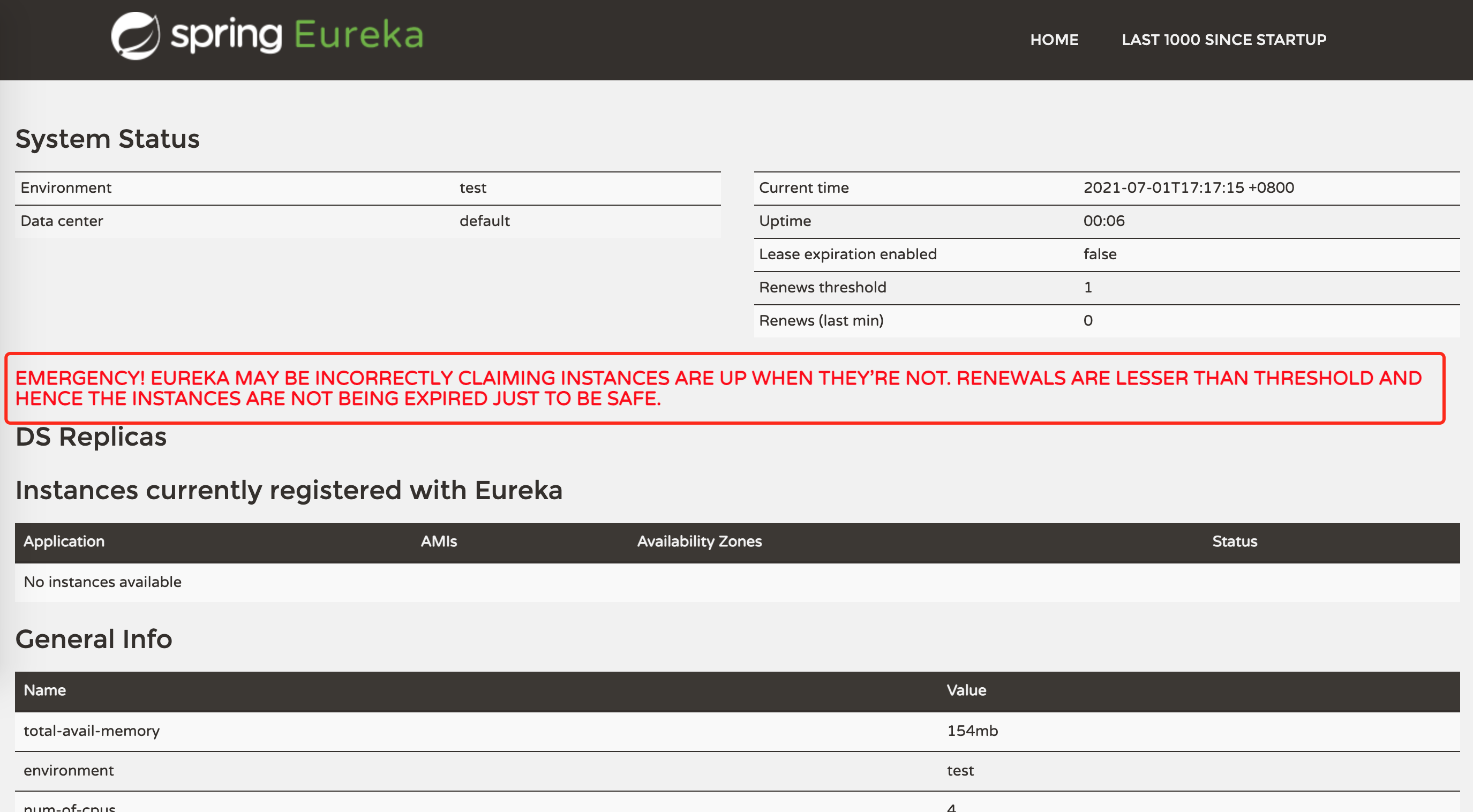Select the 154mb memory value
1473x812 pixels.
972,731
